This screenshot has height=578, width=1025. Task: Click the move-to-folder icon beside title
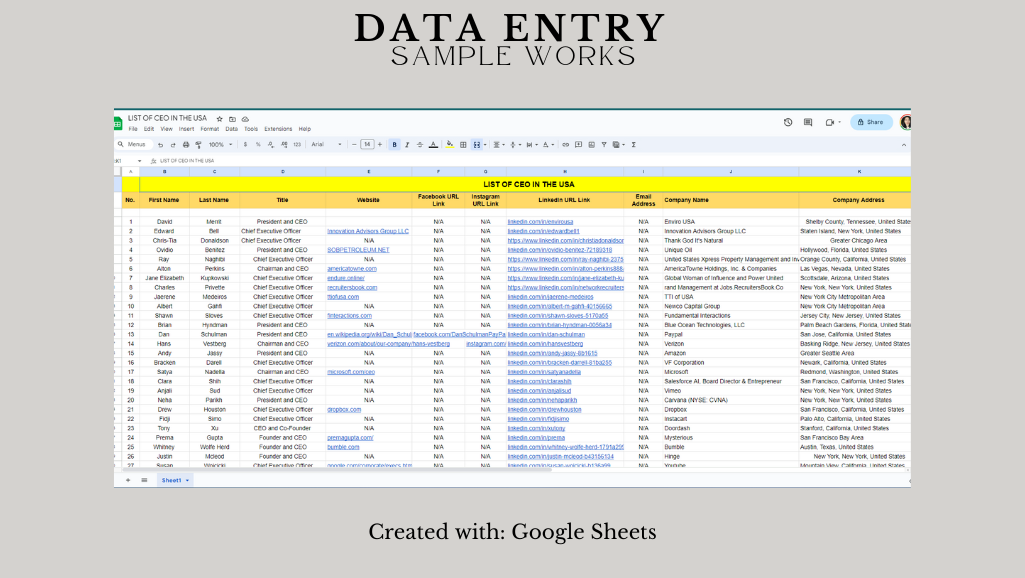point(232,119)
